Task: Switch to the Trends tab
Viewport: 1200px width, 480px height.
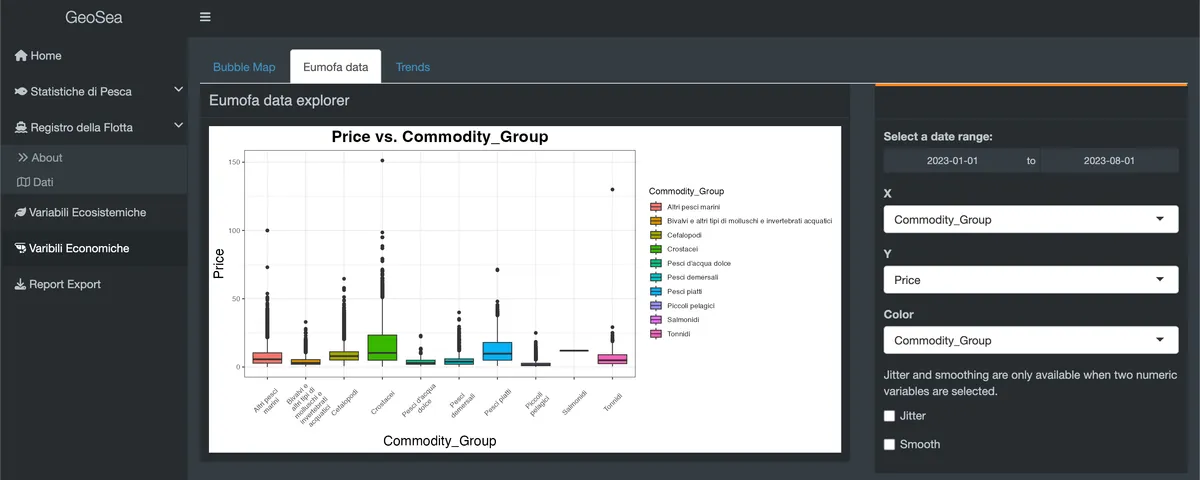Action: tap(413, 67)
